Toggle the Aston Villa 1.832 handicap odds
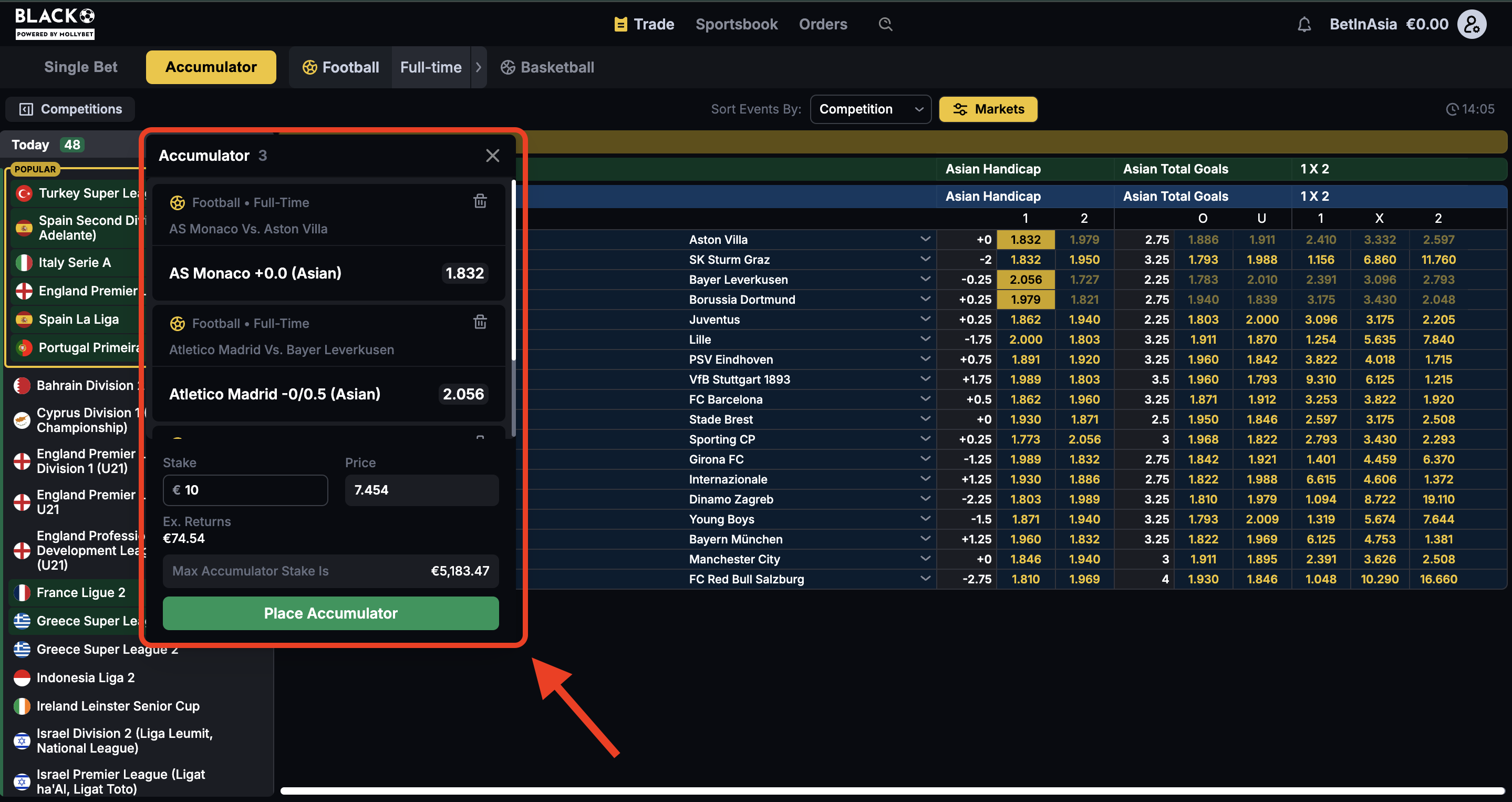Image resolution: width=1512 pixels, height=802 pixels. pyautogui.click(x=1025, y=240)
